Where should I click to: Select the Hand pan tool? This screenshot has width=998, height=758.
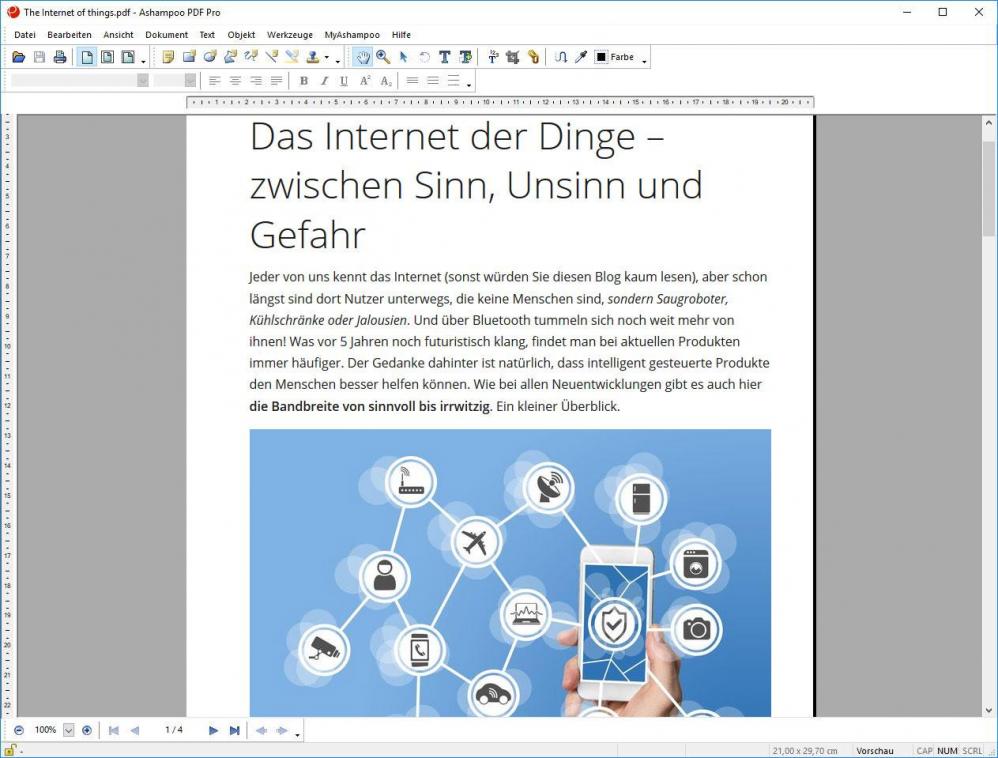pyautogui.click(x=363, y=58)
